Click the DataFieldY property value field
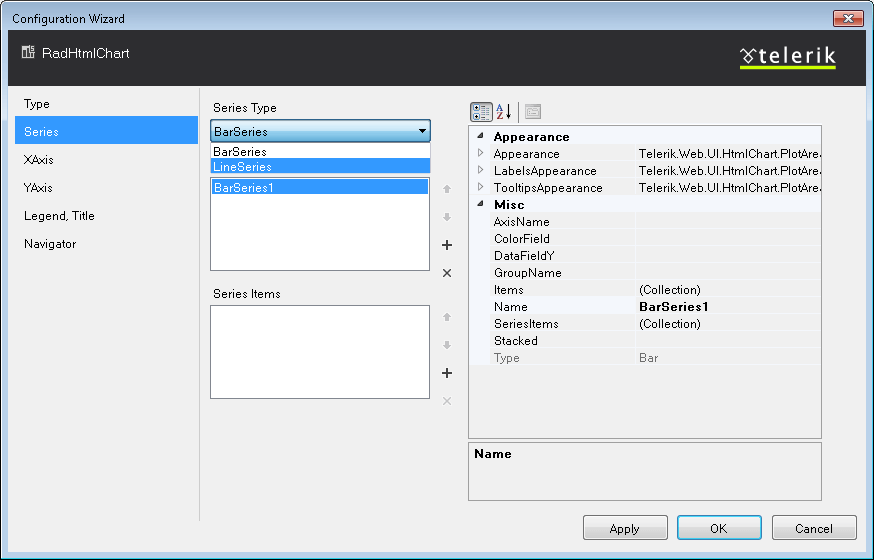This screenshot has width=874, height=560. [x=727, y=256]
